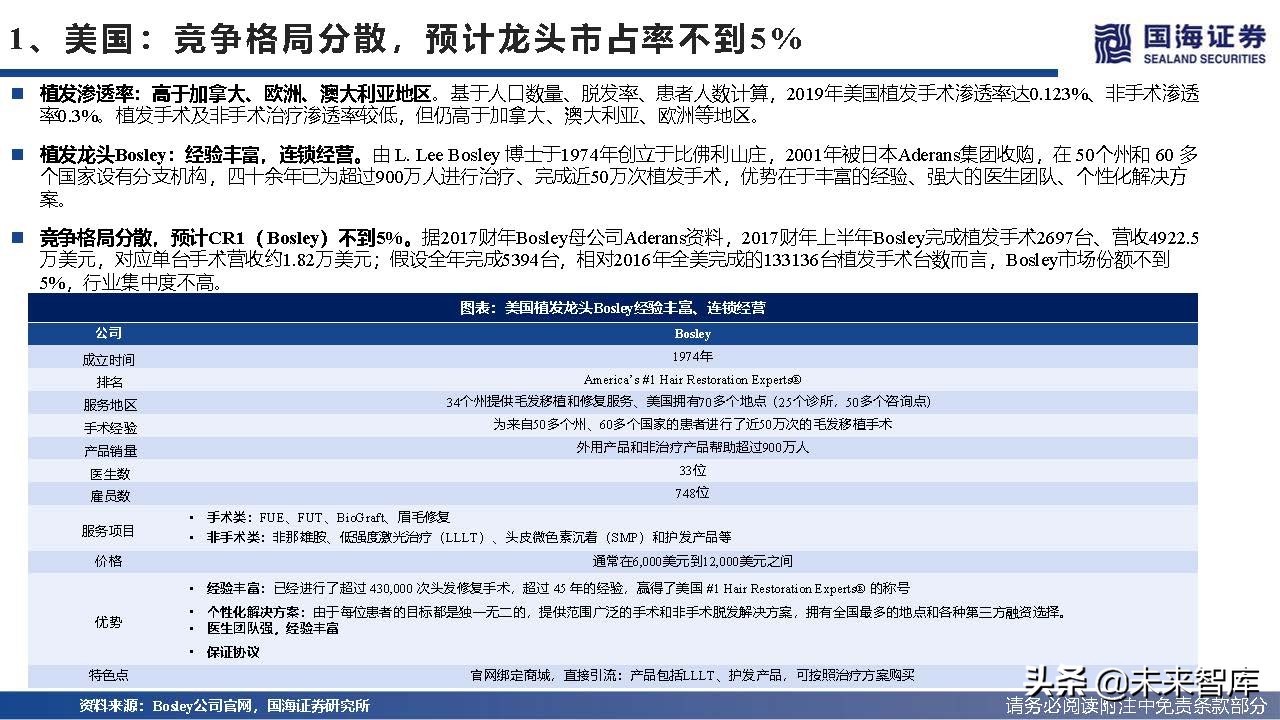Screen dimensions: 1280x720
Task: Select the 公司 column header cell
Action: [108, 333]
